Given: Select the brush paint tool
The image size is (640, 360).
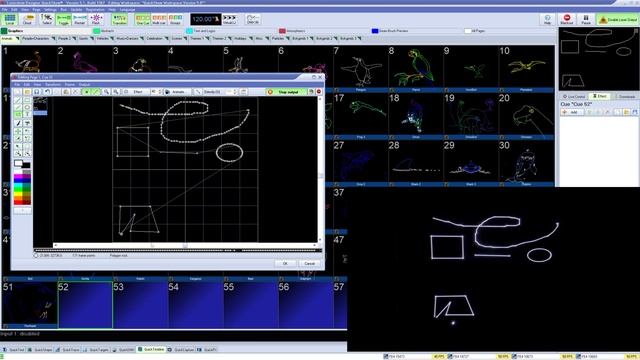Looking at the screenshot, I should (18, 123).
